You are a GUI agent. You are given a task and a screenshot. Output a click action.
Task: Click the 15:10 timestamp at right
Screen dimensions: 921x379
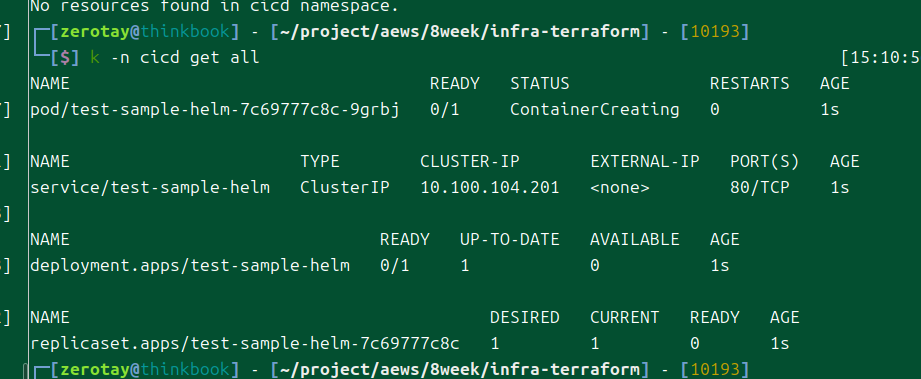tap(880, 58)
